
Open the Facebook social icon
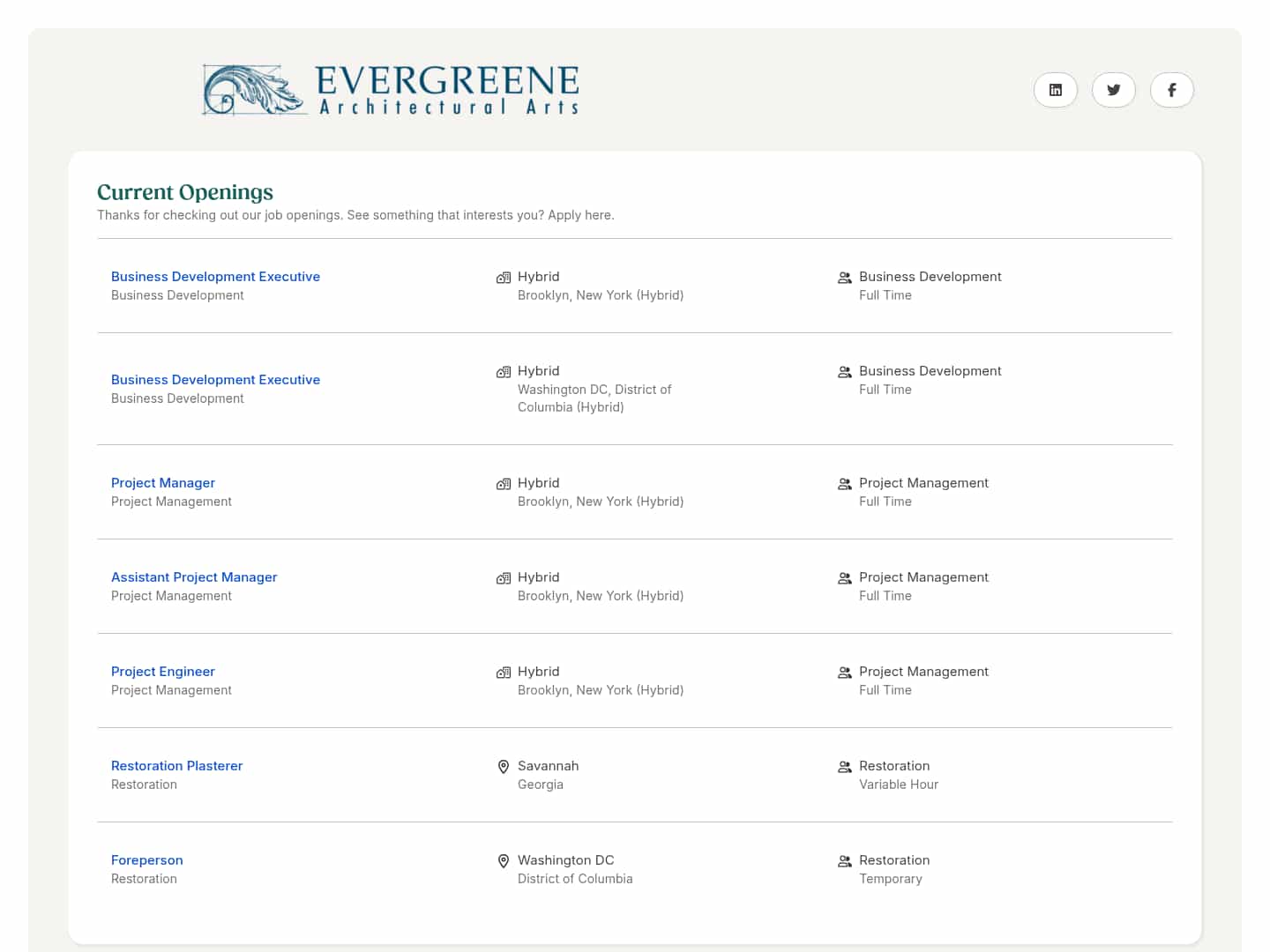click(x=1172, y=90)
